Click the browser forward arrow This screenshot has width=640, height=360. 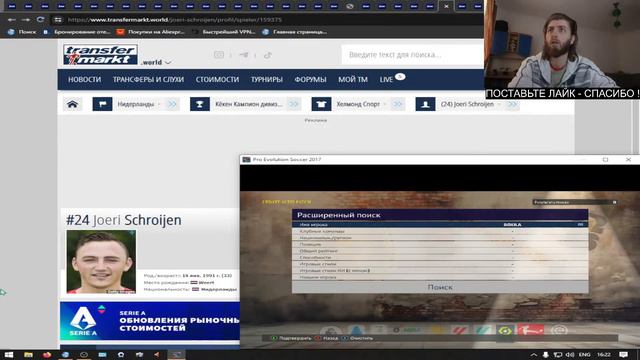pyautogui.click(x=26, y=20)
